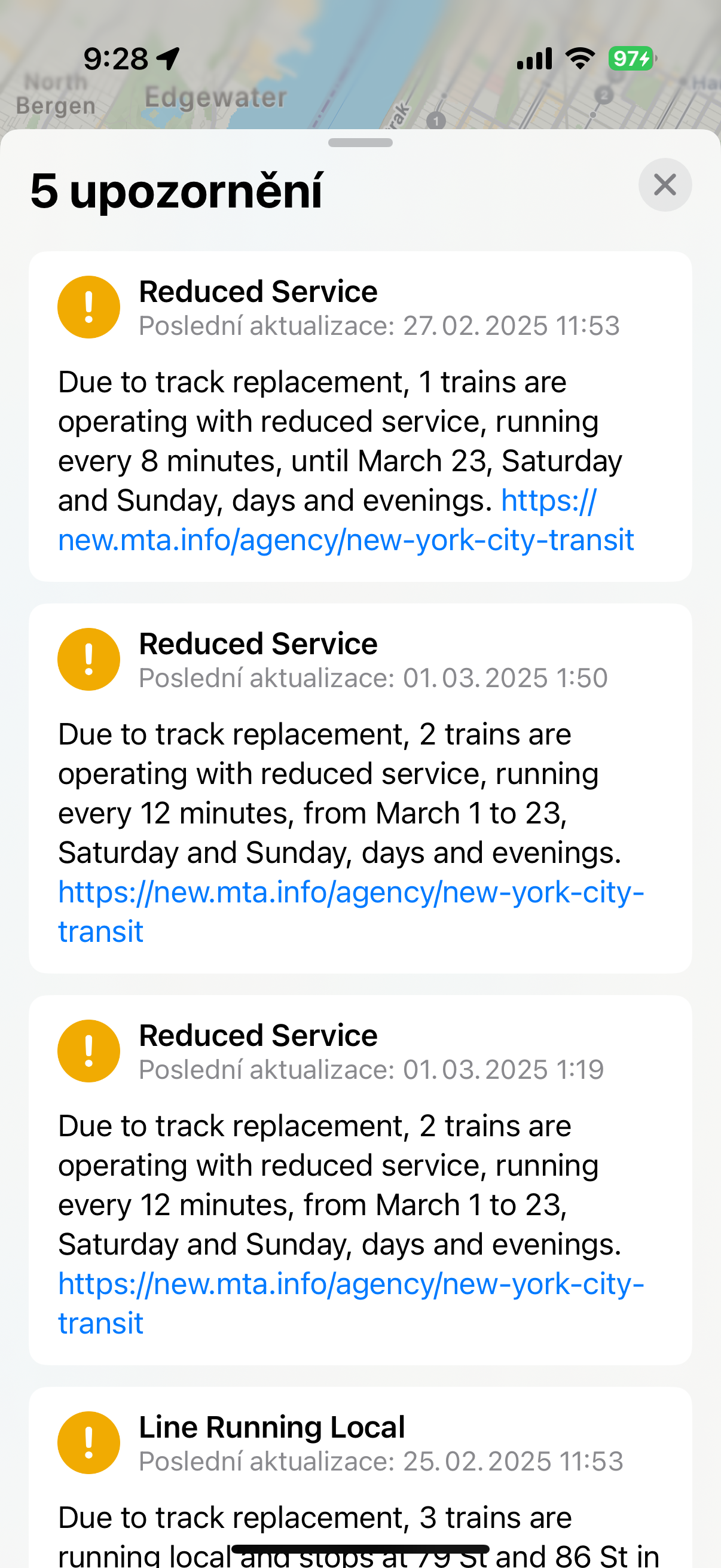The height and width of the screenshot is (1568, 721).
Task: Open MTA link in alert updated 1:19
Action: point(350,1284)
